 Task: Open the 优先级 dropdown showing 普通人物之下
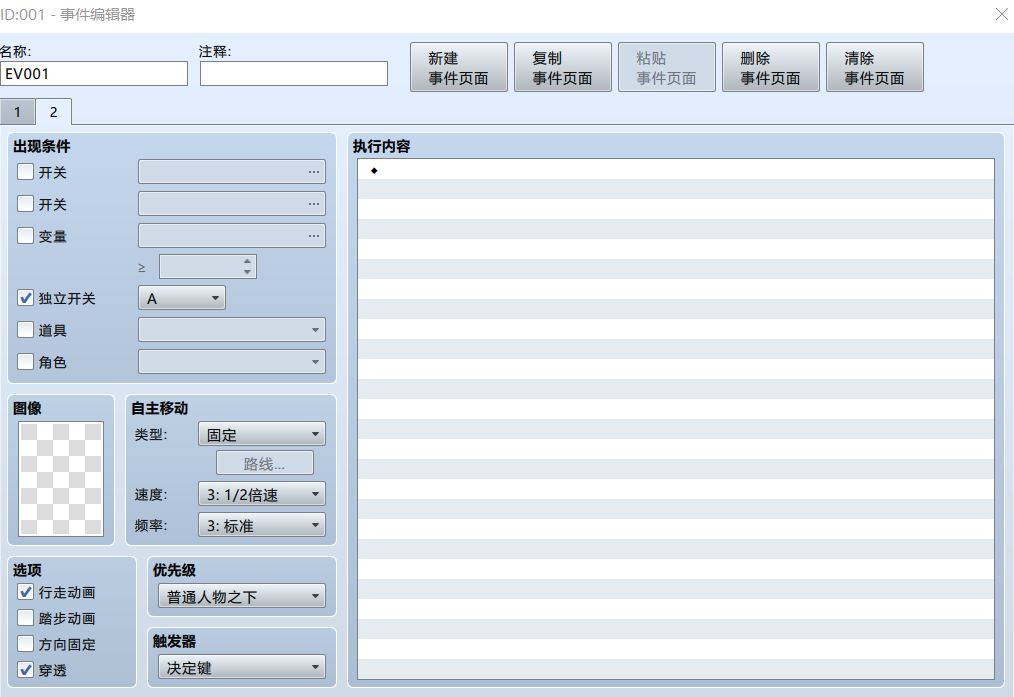[242, 596]
